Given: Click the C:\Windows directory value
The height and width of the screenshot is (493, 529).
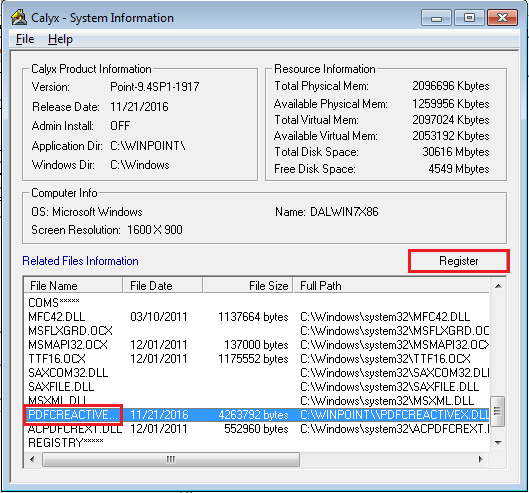Looking at the screenshot, I should click(140, 165).
